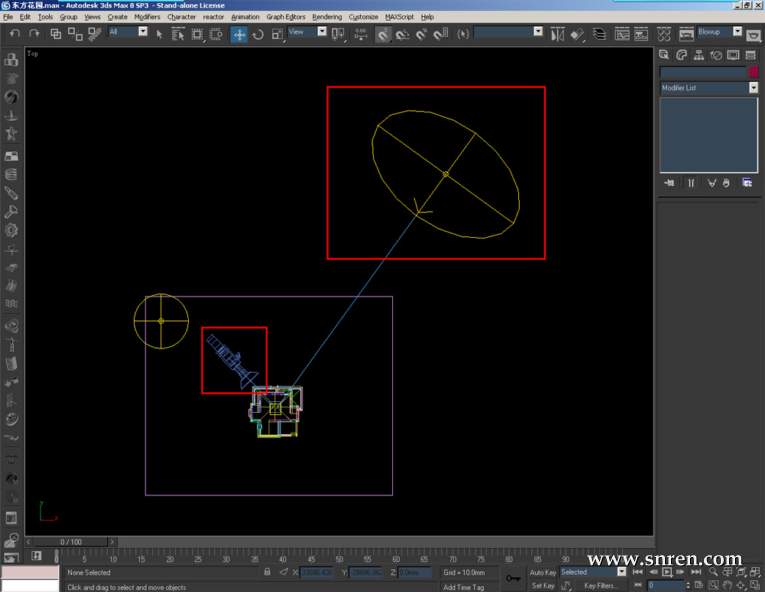Click the time slider 0 / 100 handle
Viewport: 765px width, 592px height.
[71, 542]
